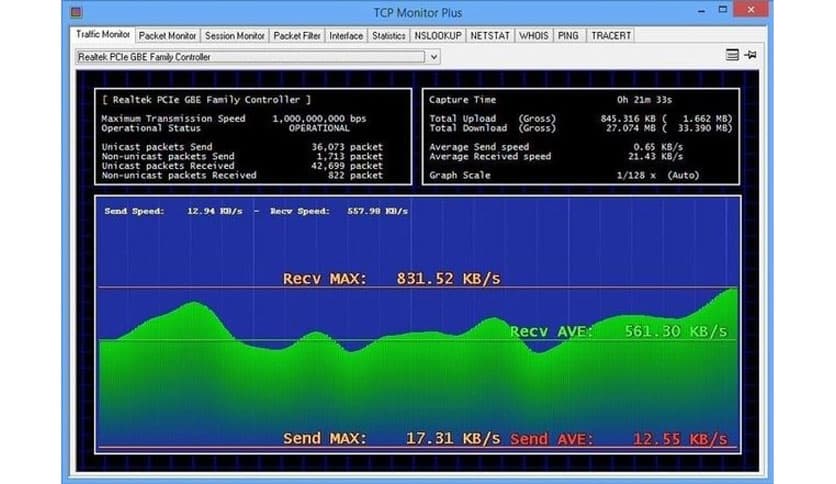
Task: Click the Send Speed 12.94 KB/s readout
Action: click(x=173, y=211)
